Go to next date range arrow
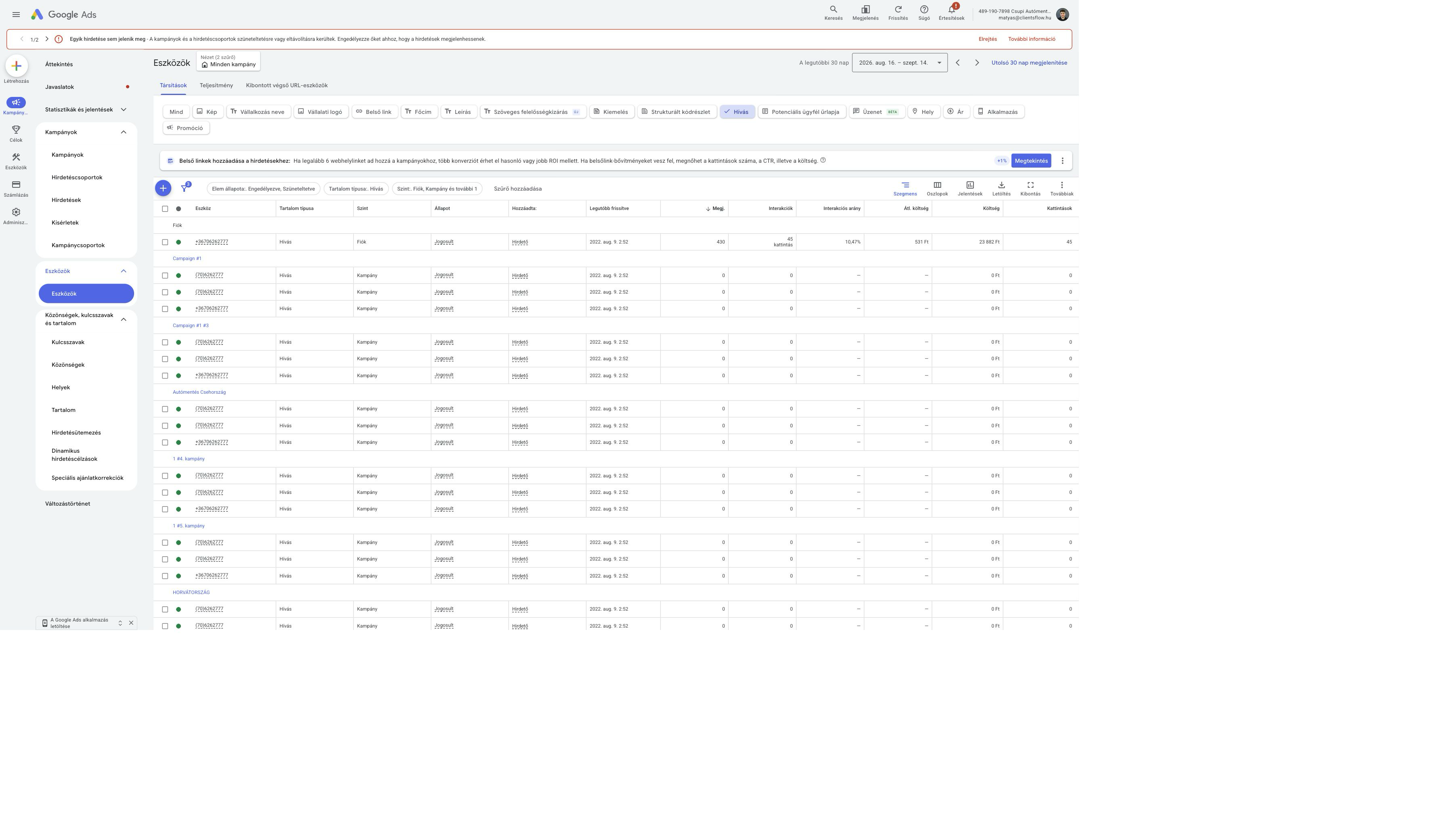The width and height of the screenshot is (1438, 840). (x=976, y=63)
